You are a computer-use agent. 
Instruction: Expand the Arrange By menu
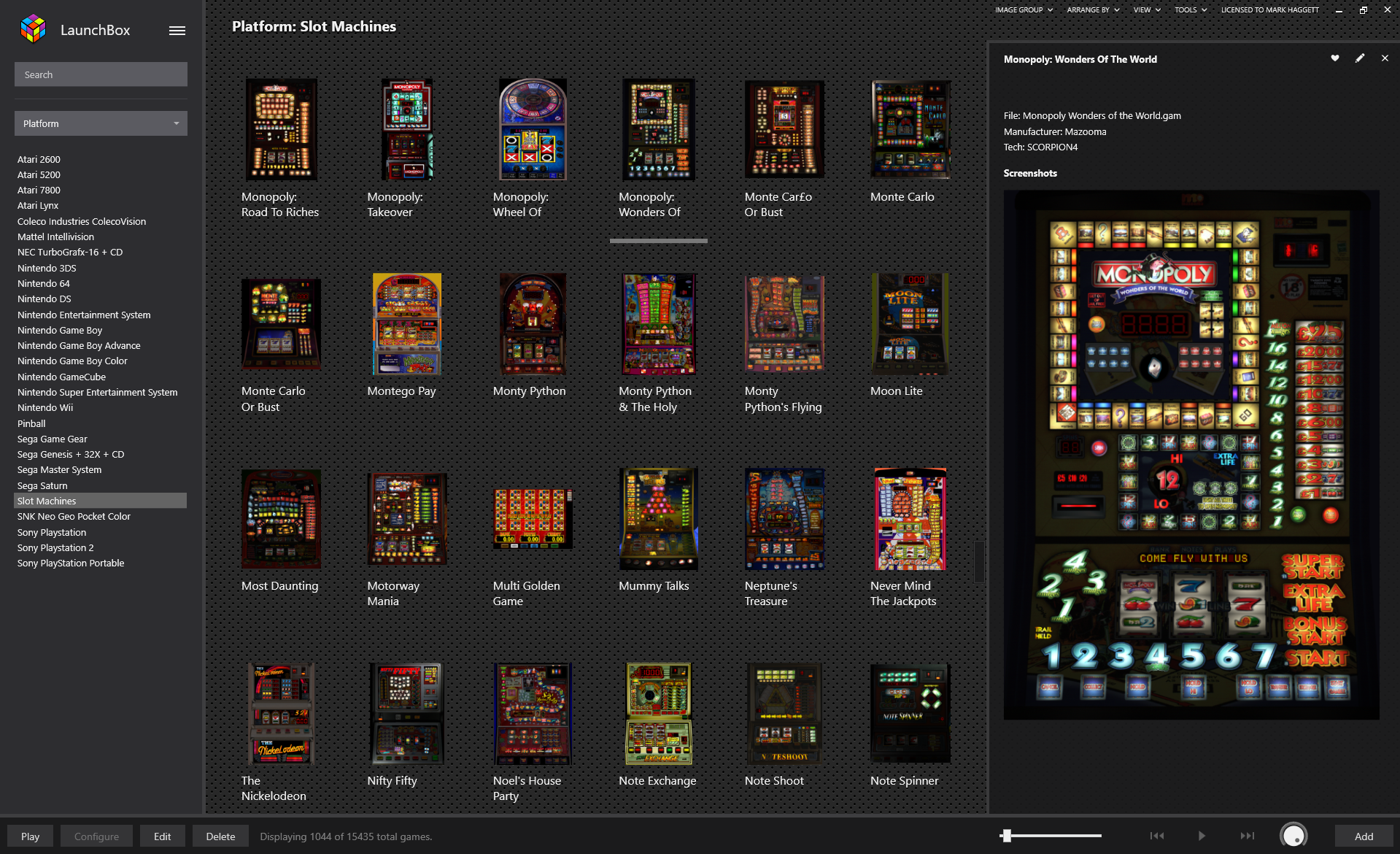[1093, 9]
